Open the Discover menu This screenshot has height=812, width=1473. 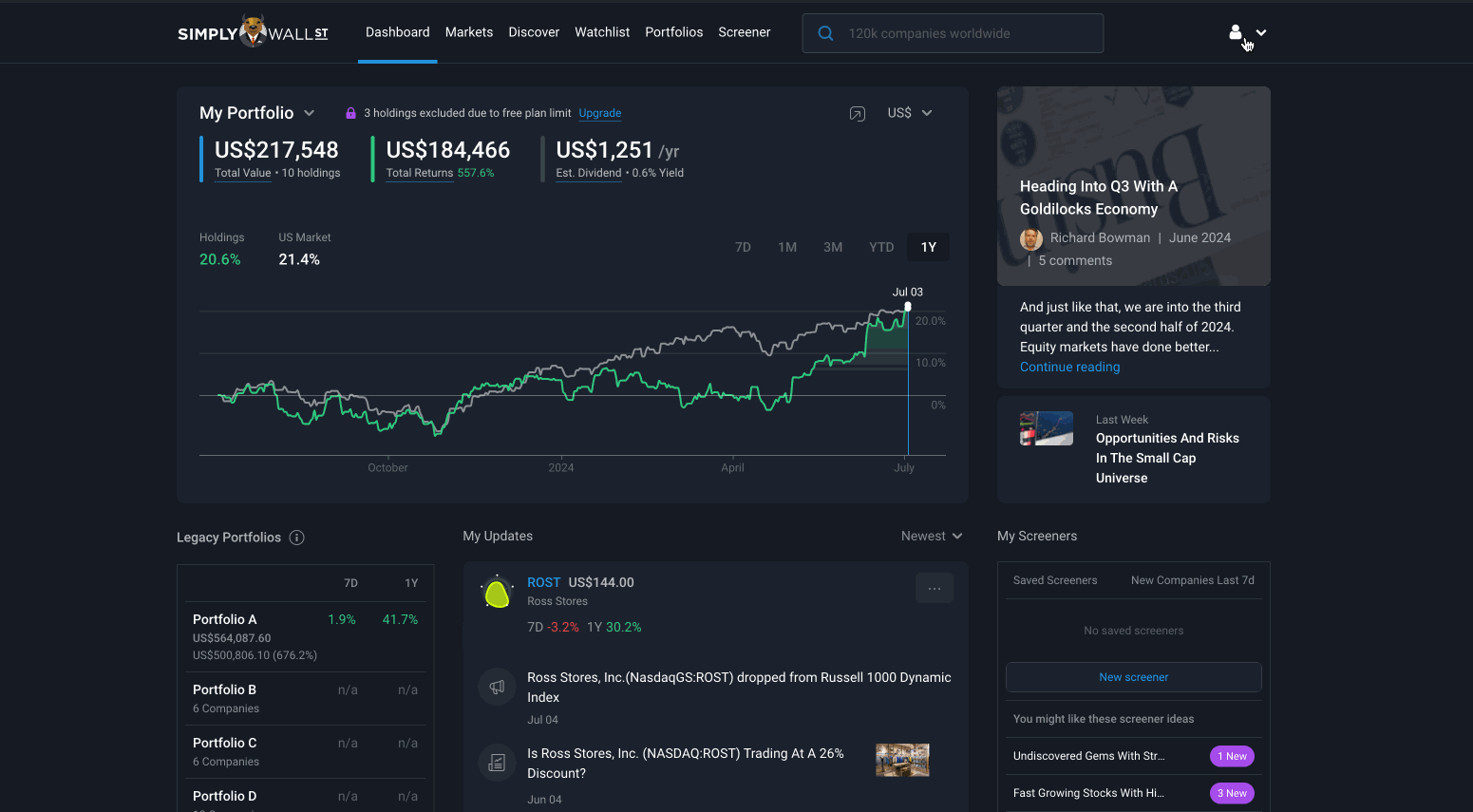click(534, 32)
